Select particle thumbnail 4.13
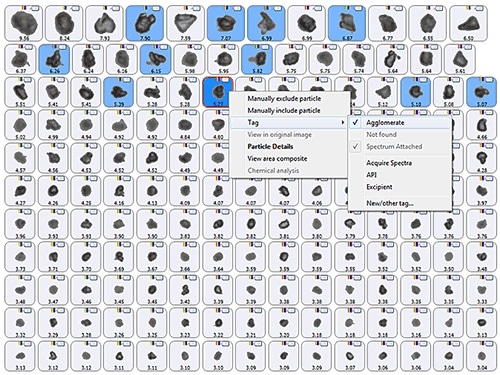This screenshot has height=375, width=500. (x=152, y=191)
